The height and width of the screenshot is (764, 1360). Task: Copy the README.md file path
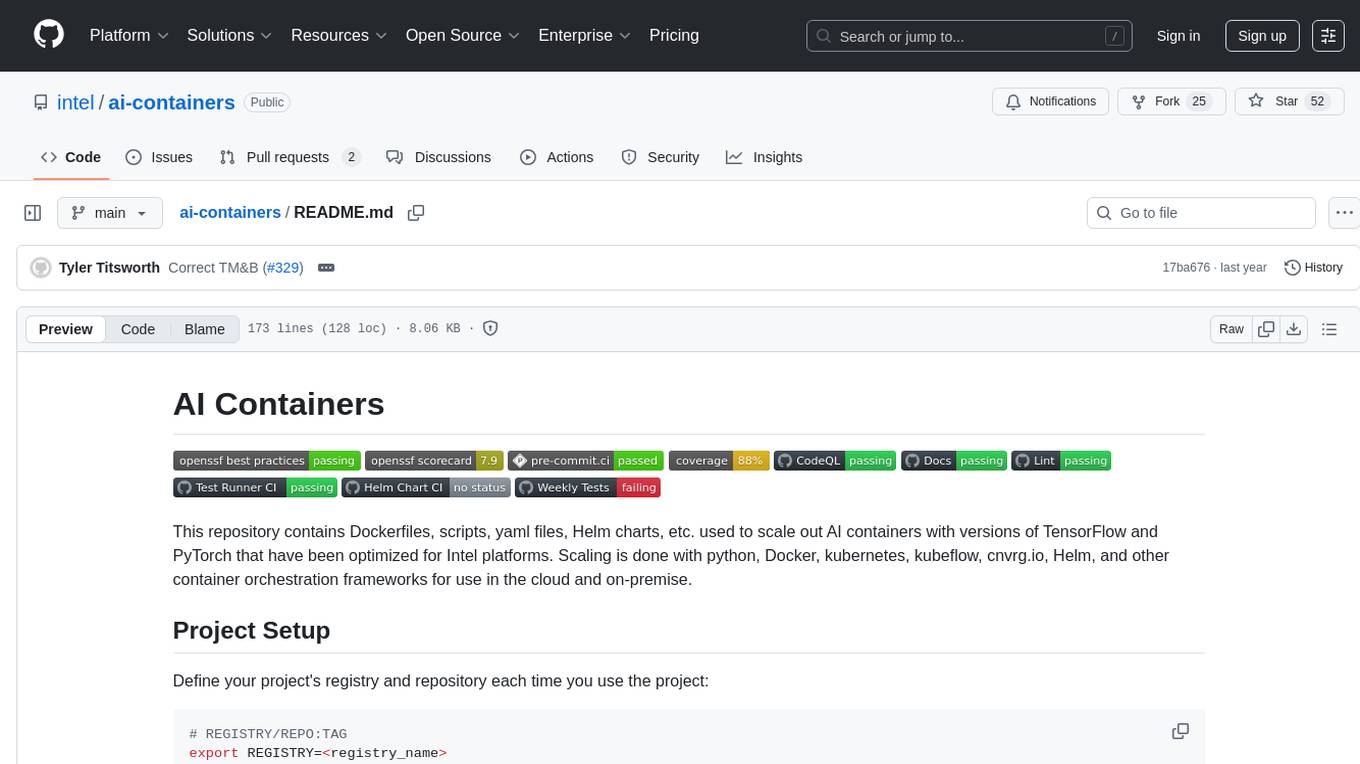[x=416, y=213]
